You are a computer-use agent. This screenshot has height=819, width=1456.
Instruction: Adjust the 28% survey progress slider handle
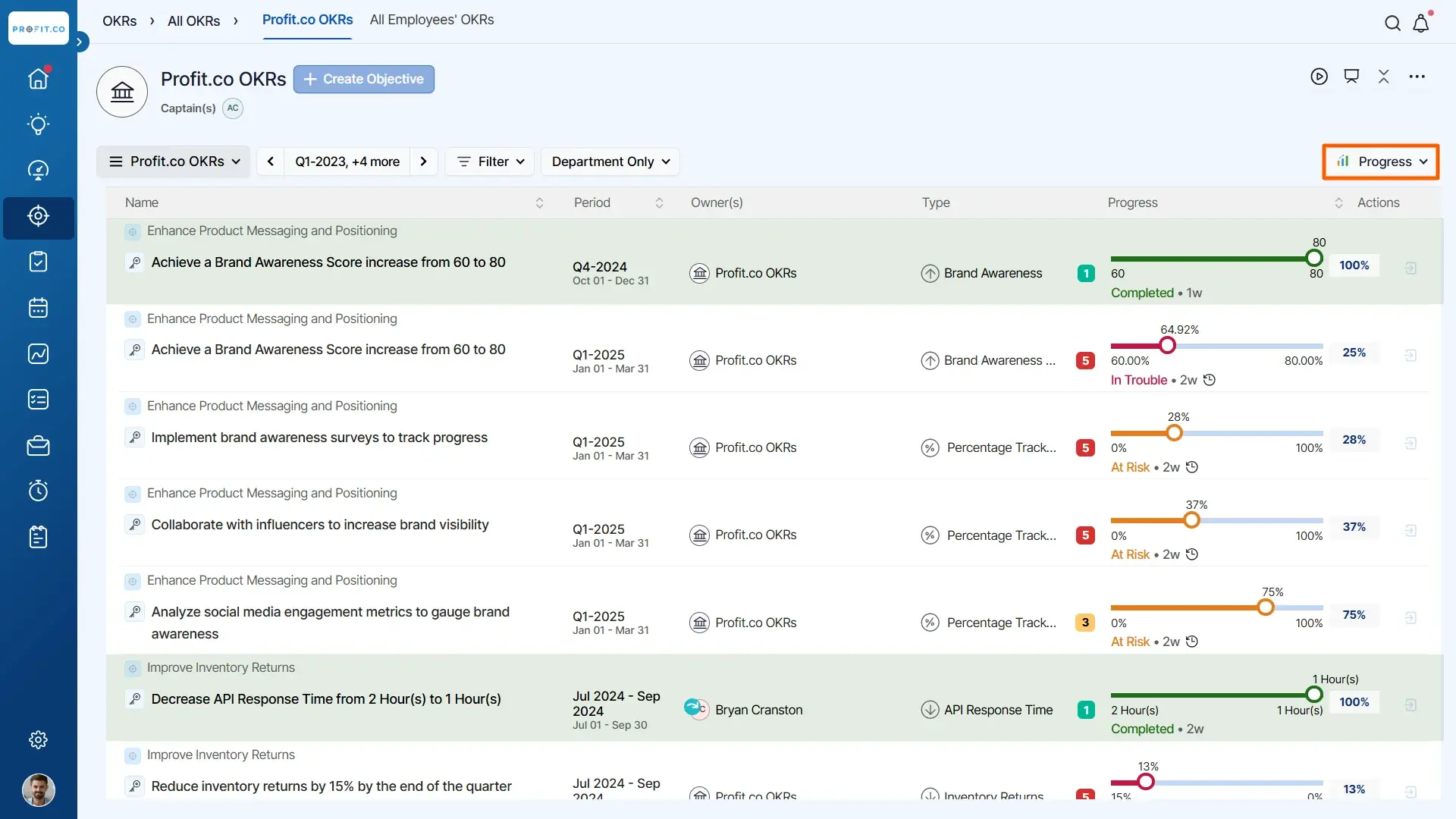[1174, 433]
